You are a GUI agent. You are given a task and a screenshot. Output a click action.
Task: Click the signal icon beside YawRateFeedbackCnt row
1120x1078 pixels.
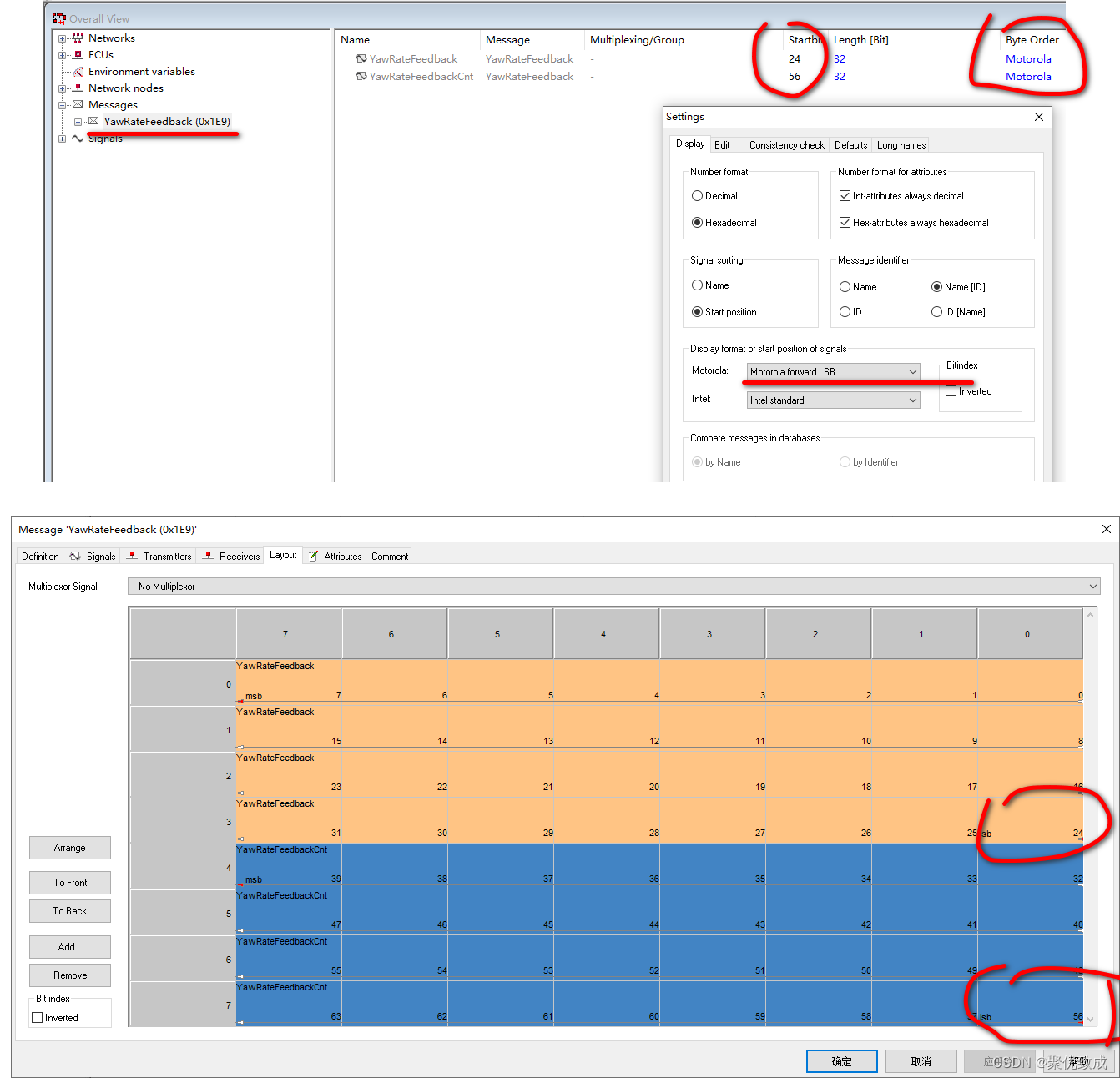[x=361, y=77]
